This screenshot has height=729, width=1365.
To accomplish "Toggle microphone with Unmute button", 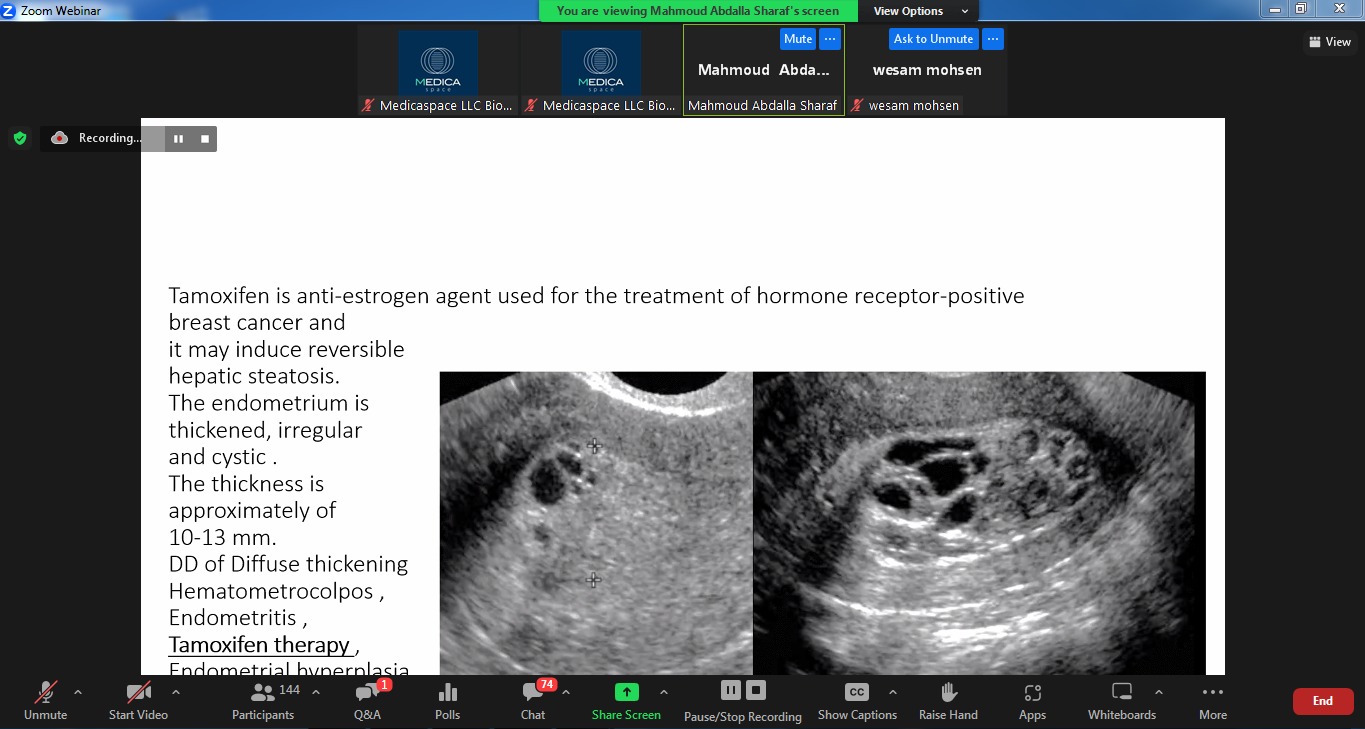I will pyautogui.click(x=45, y=700).
